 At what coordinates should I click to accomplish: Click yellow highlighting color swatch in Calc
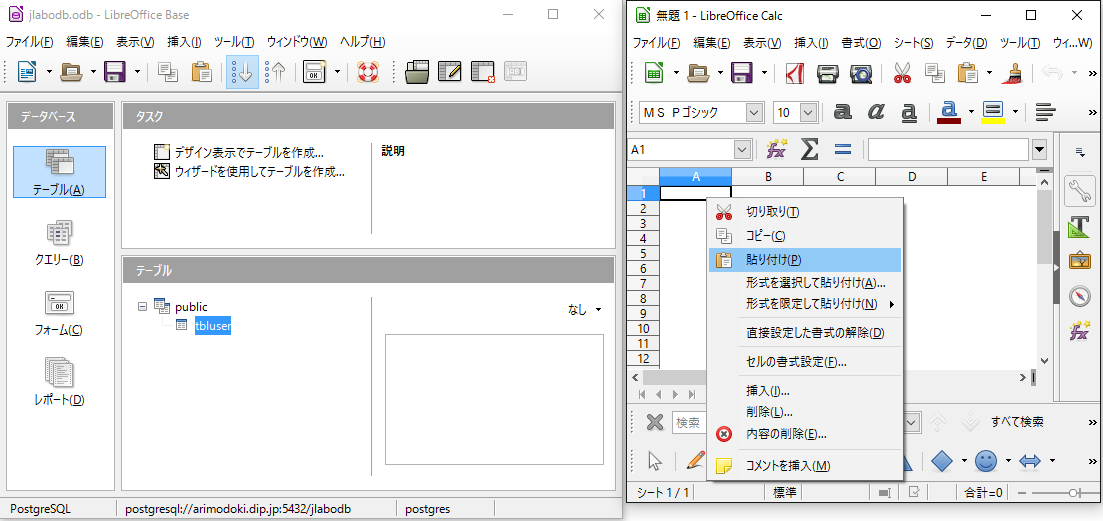[993, 111]
